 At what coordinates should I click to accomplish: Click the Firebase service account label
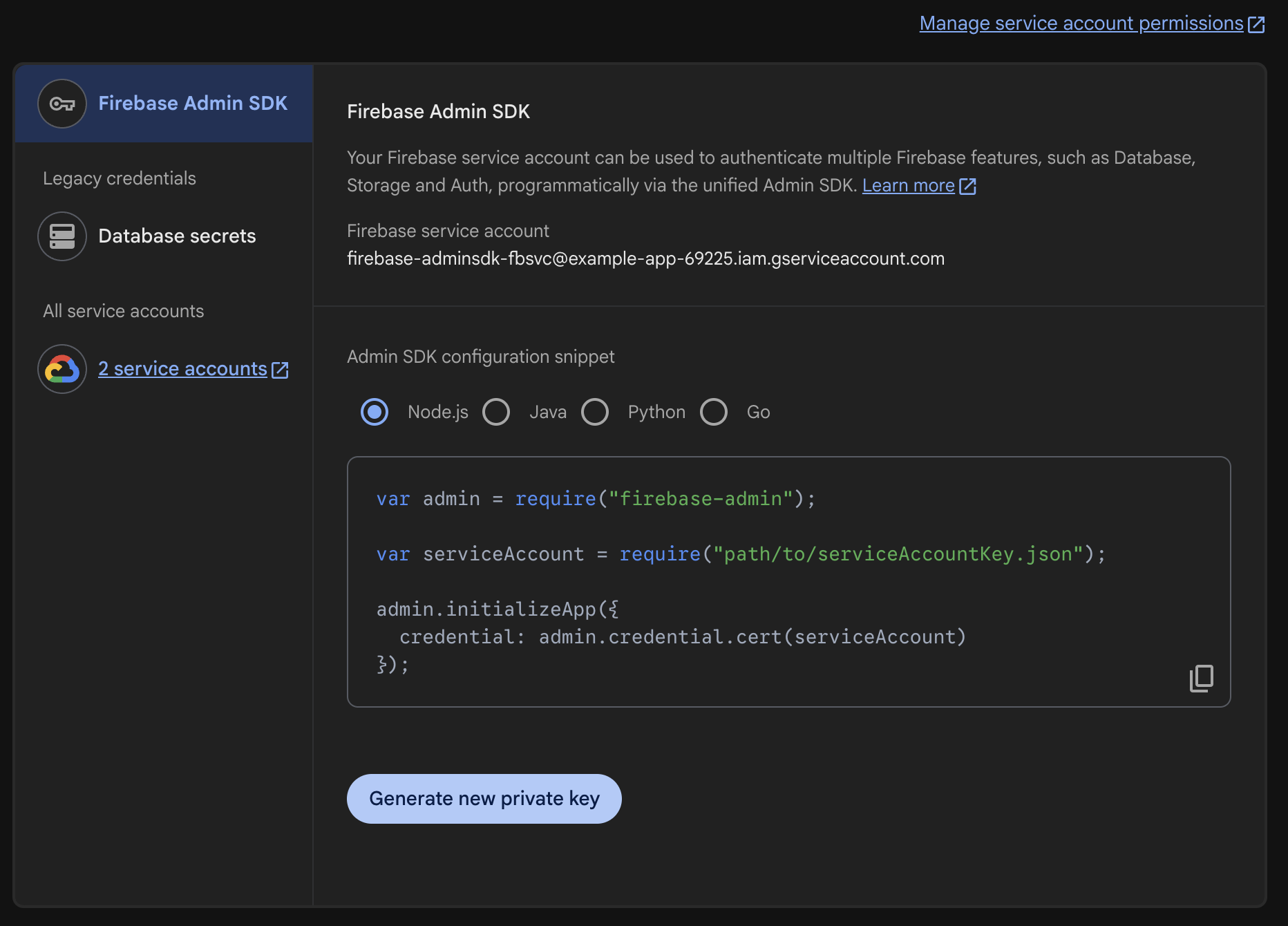pos(448,231)
